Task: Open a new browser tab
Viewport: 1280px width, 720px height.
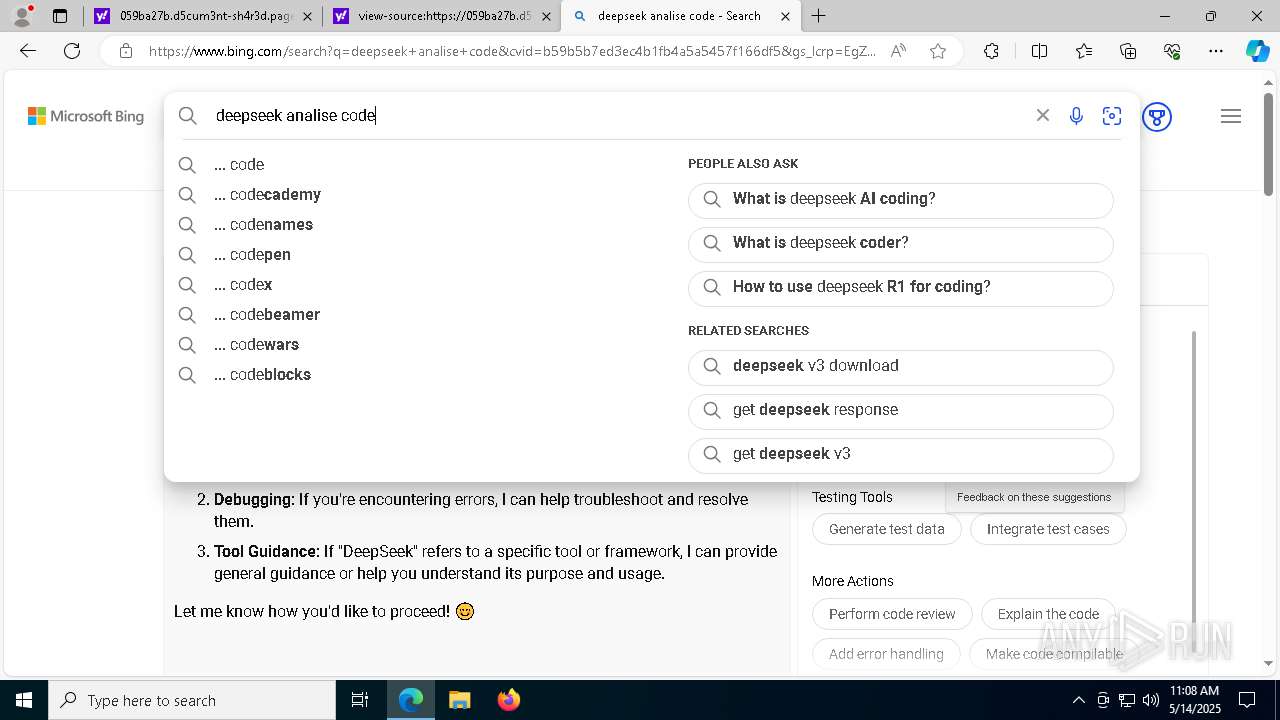Action: [819, 16]
